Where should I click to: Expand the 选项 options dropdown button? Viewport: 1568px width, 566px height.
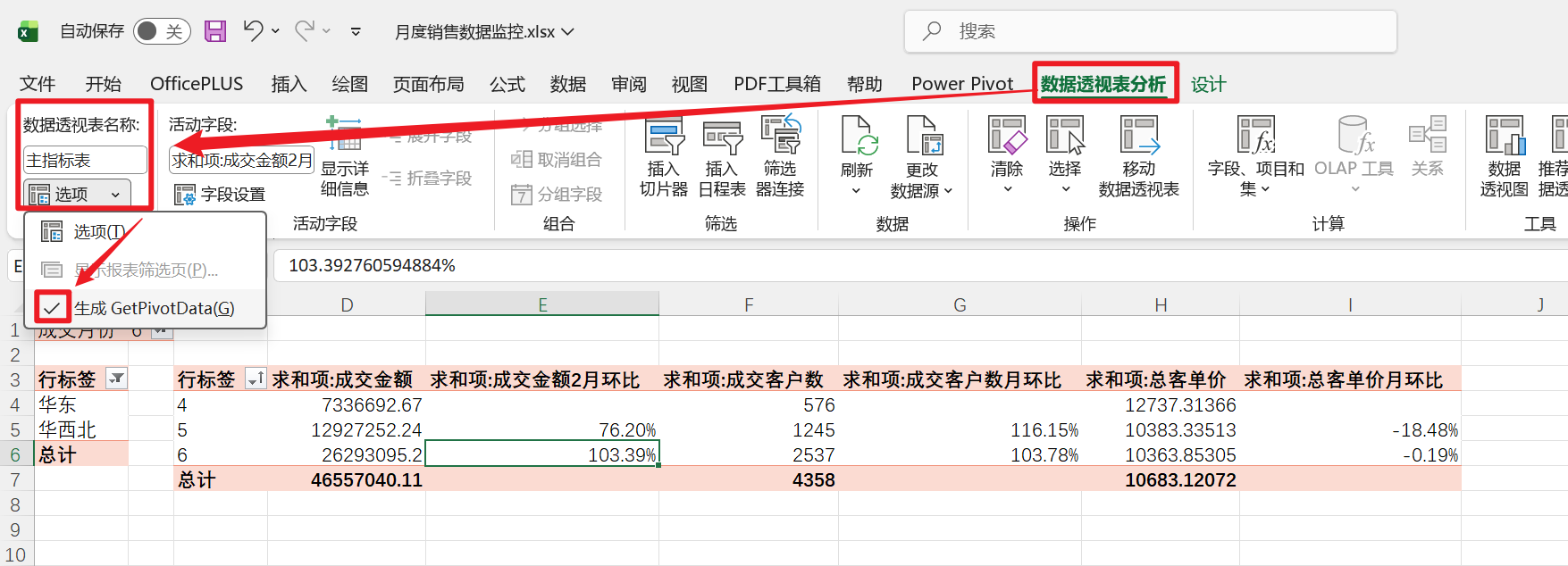77,194
